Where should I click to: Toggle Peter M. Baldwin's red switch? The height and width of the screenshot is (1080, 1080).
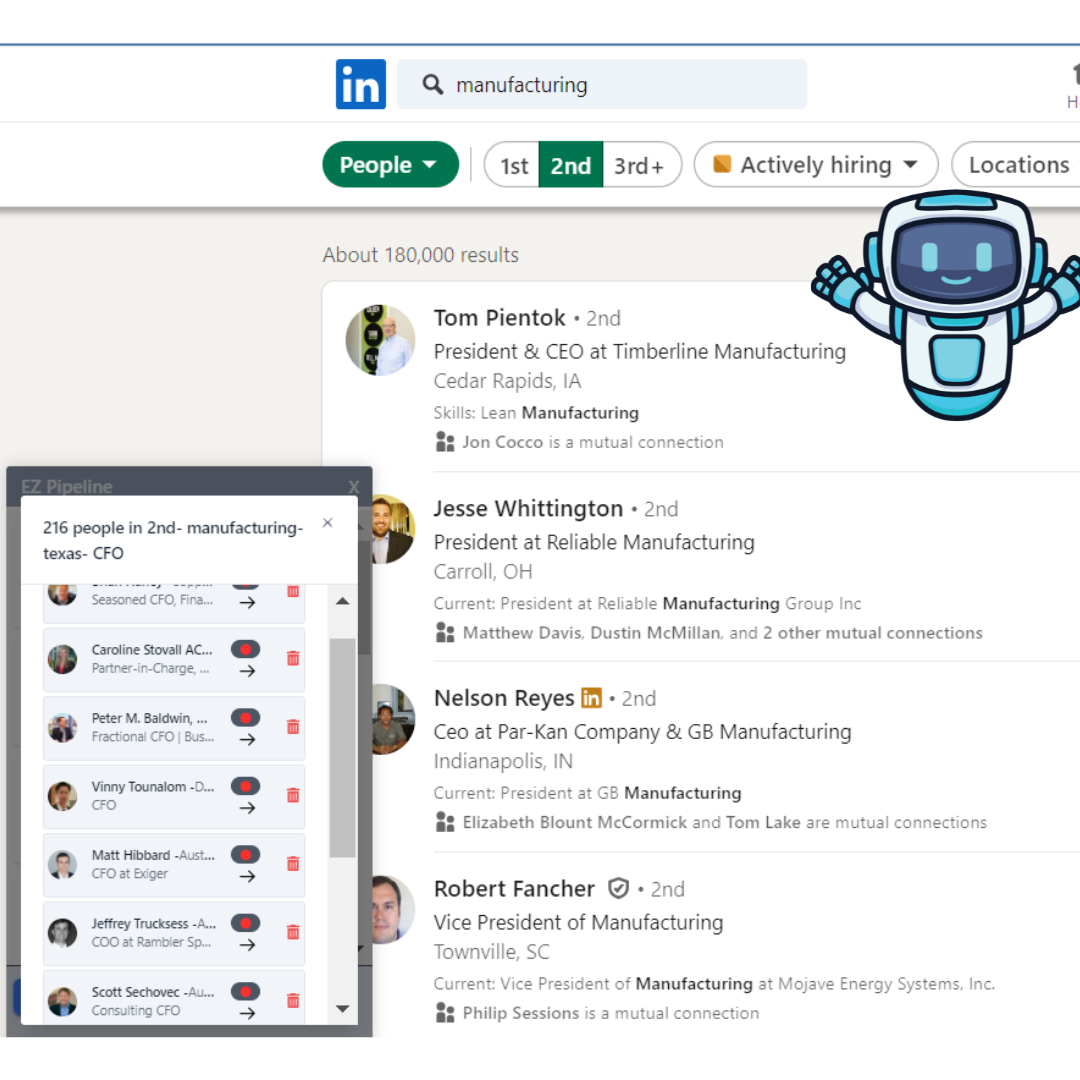pyautogui.click(x=246, y=717)
